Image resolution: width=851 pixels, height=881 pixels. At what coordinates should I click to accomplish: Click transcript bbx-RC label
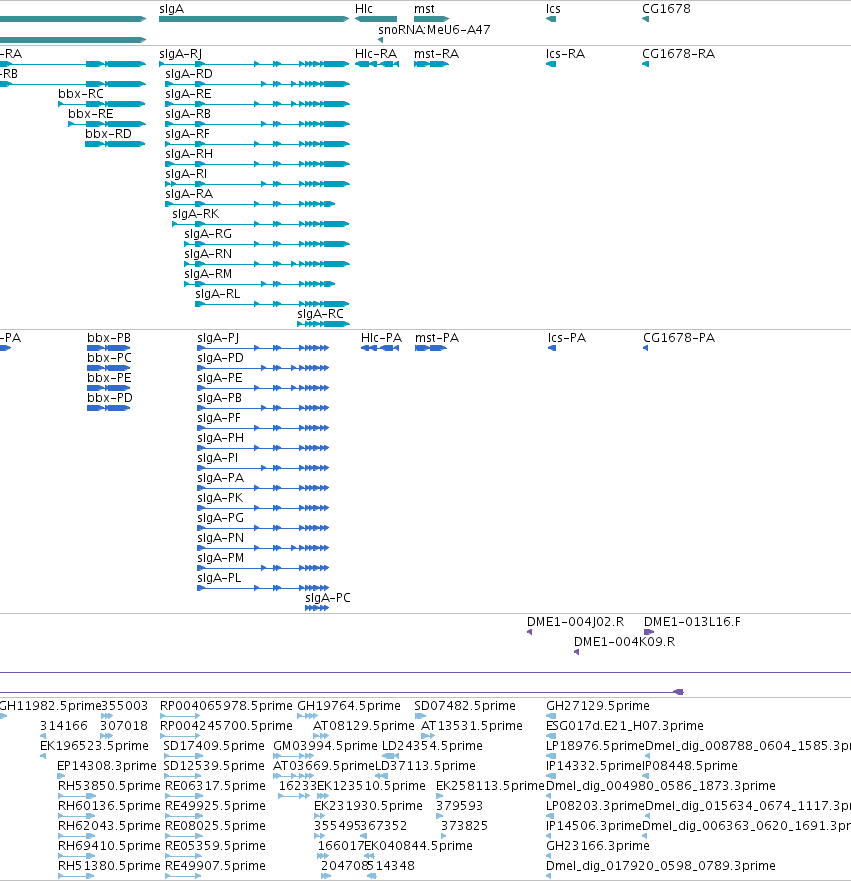(x=81, y=94)
